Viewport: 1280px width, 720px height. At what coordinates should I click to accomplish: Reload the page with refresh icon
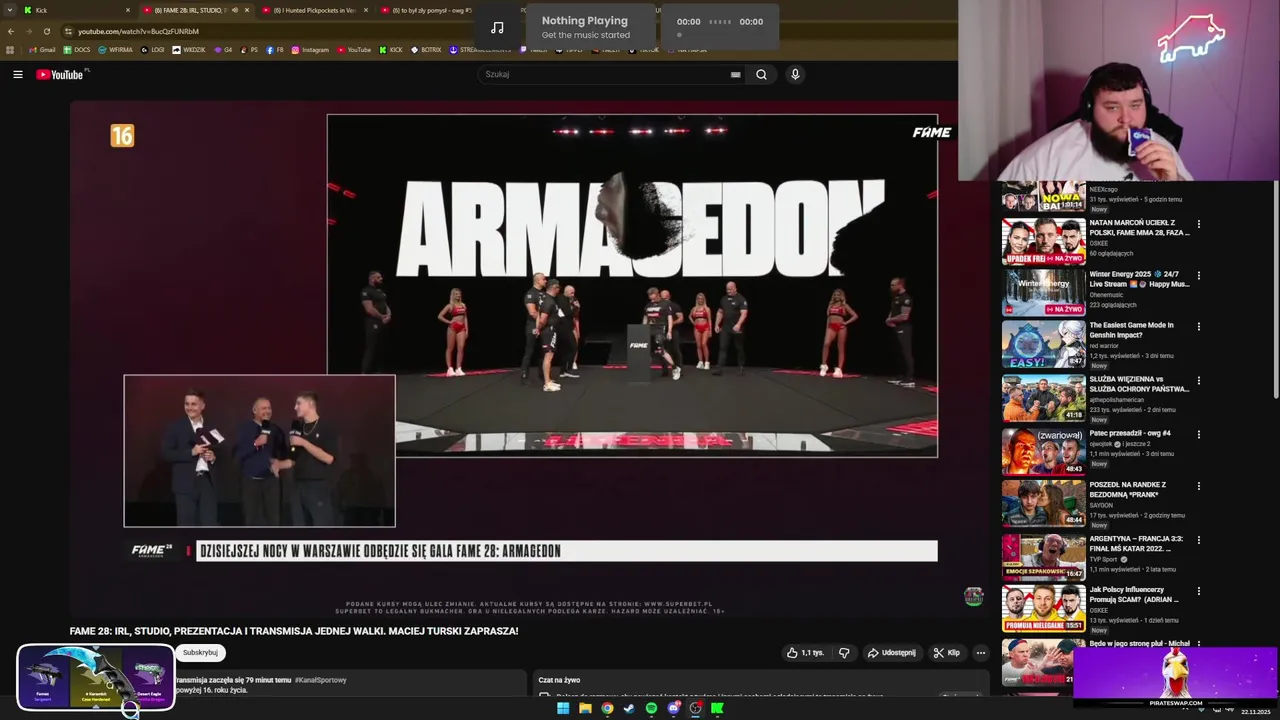click(x=46, y=31)
